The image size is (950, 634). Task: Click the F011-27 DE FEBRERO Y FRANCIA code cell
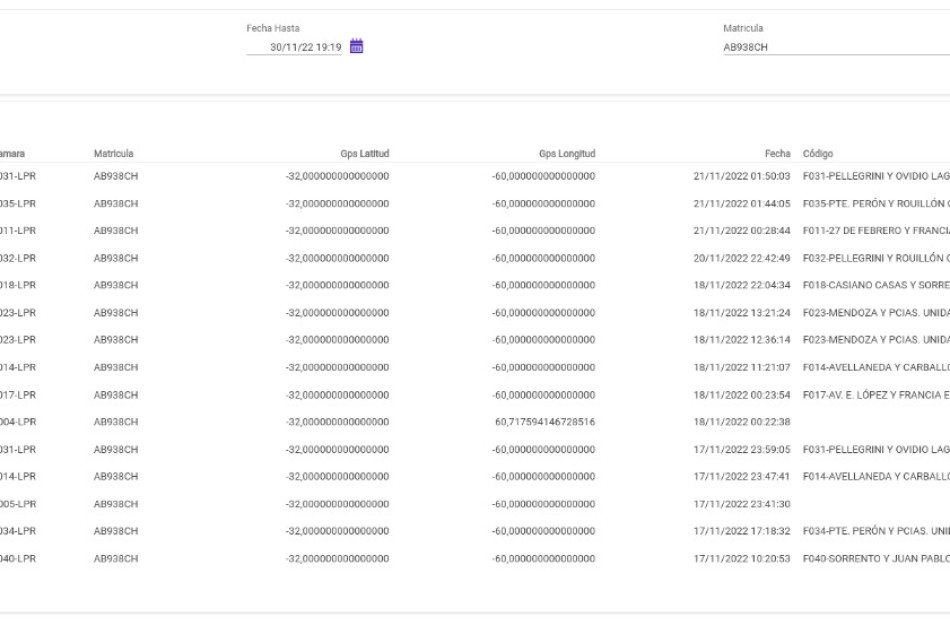point(875,231)
